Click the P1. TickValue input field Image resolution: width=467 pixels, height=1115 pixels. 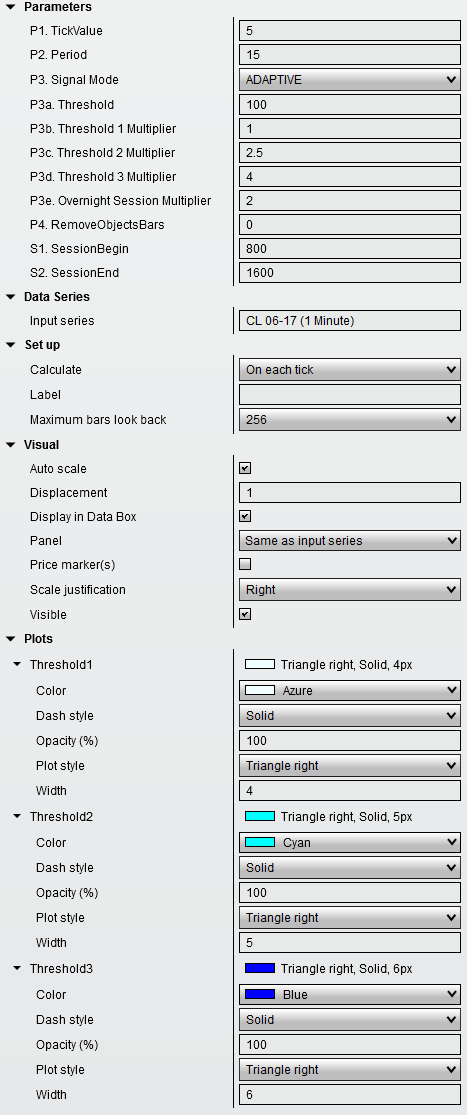pos(350,31)
